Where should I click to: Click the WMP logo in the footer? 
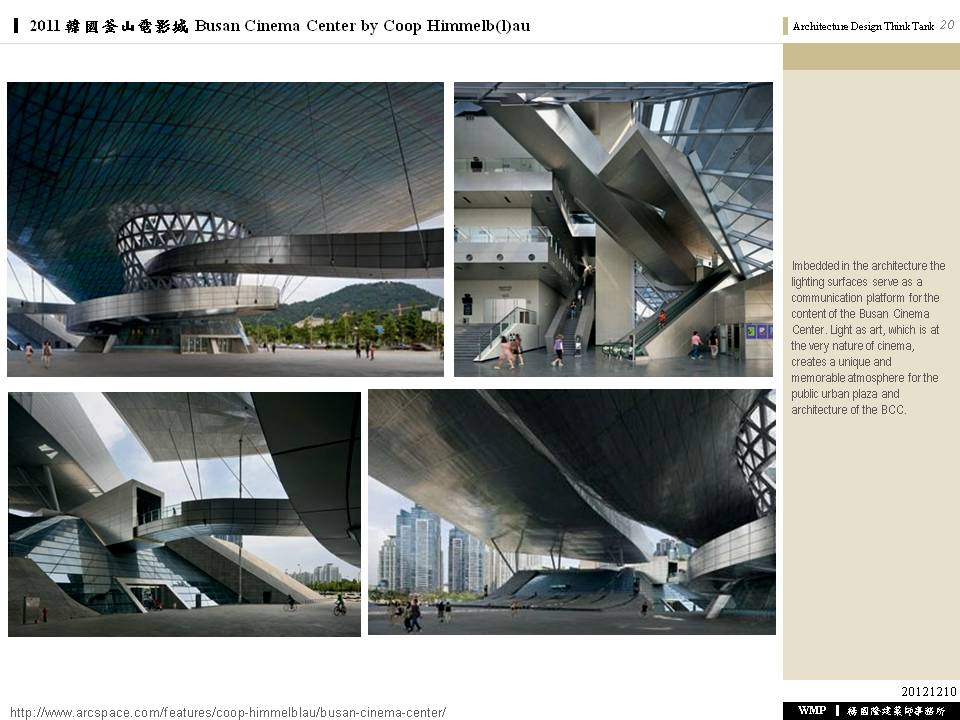click(x=811, y=711)
